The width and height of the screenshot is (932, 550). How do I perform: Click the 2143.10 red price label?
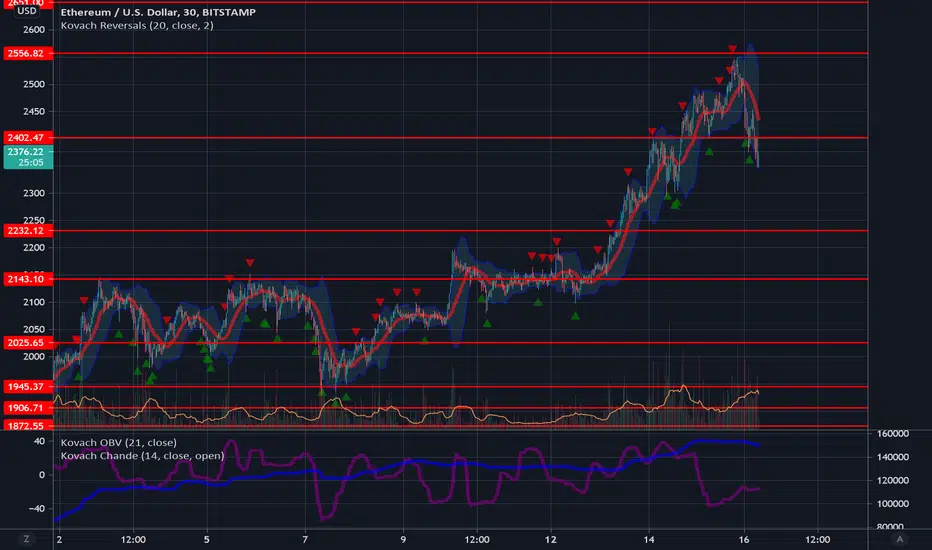tap(28, 279)
